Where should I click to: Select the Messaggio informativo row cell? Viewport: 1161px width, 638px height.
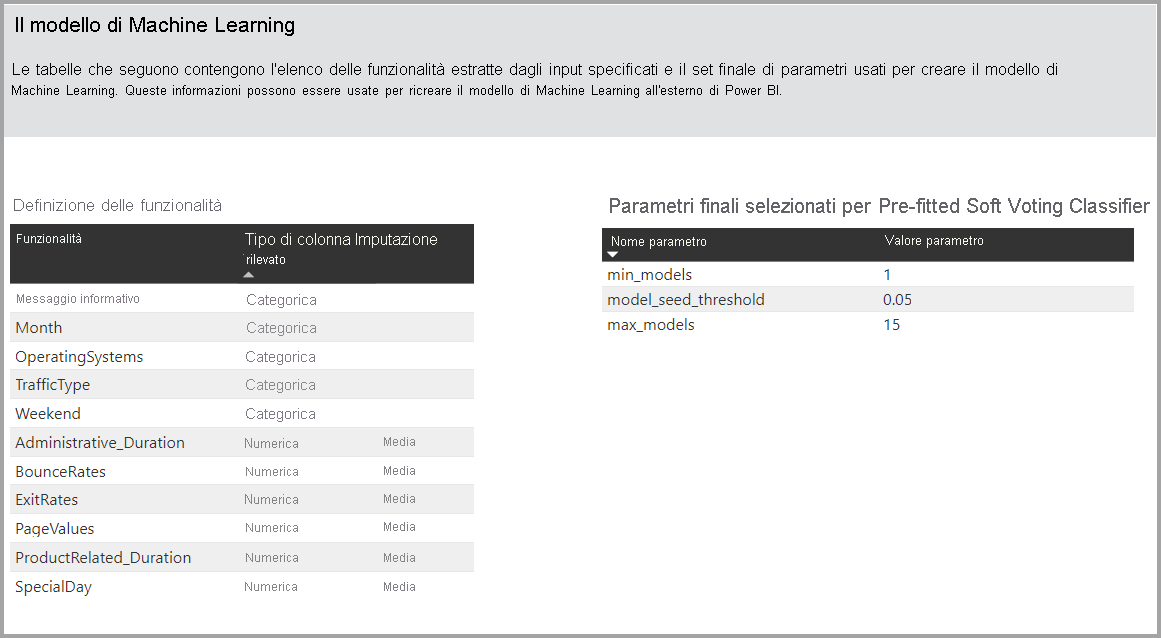point(78,299)
